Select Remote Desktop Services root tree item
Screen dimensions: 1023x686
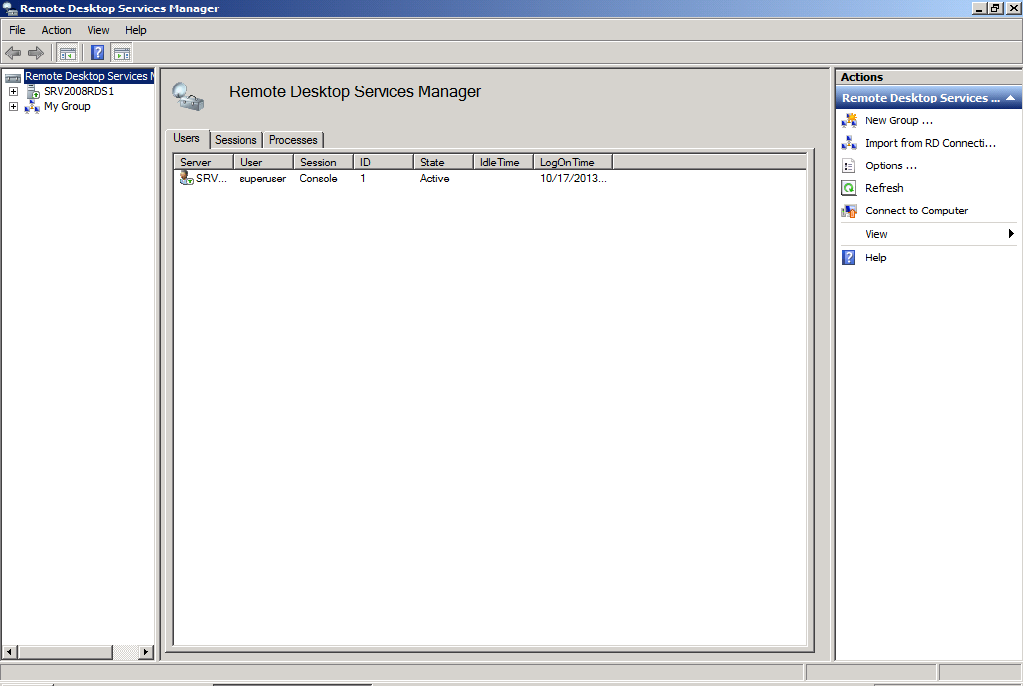(x=89, y=76)
